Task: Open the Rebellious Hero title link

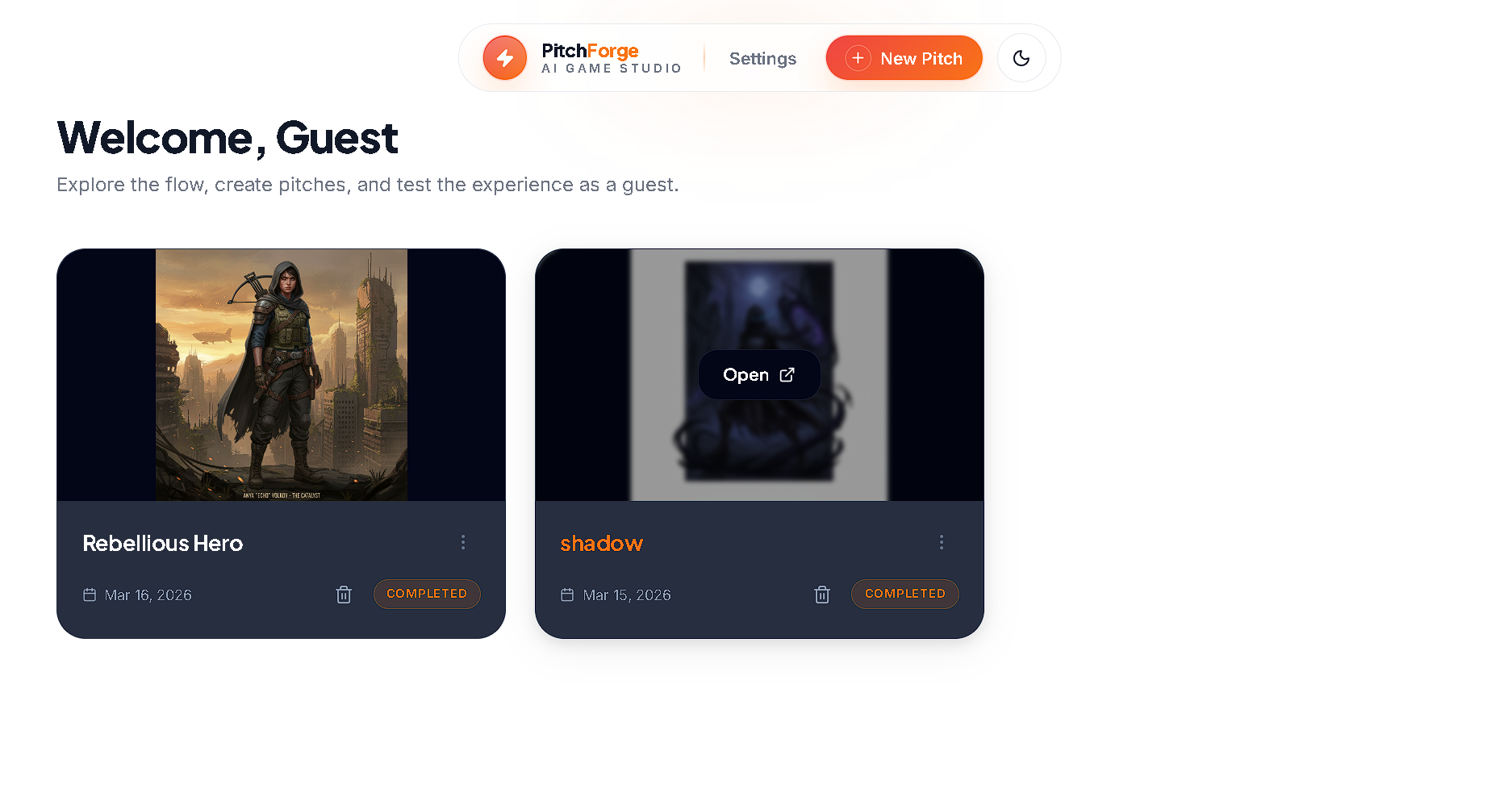Action: click(x=163, y=544)
